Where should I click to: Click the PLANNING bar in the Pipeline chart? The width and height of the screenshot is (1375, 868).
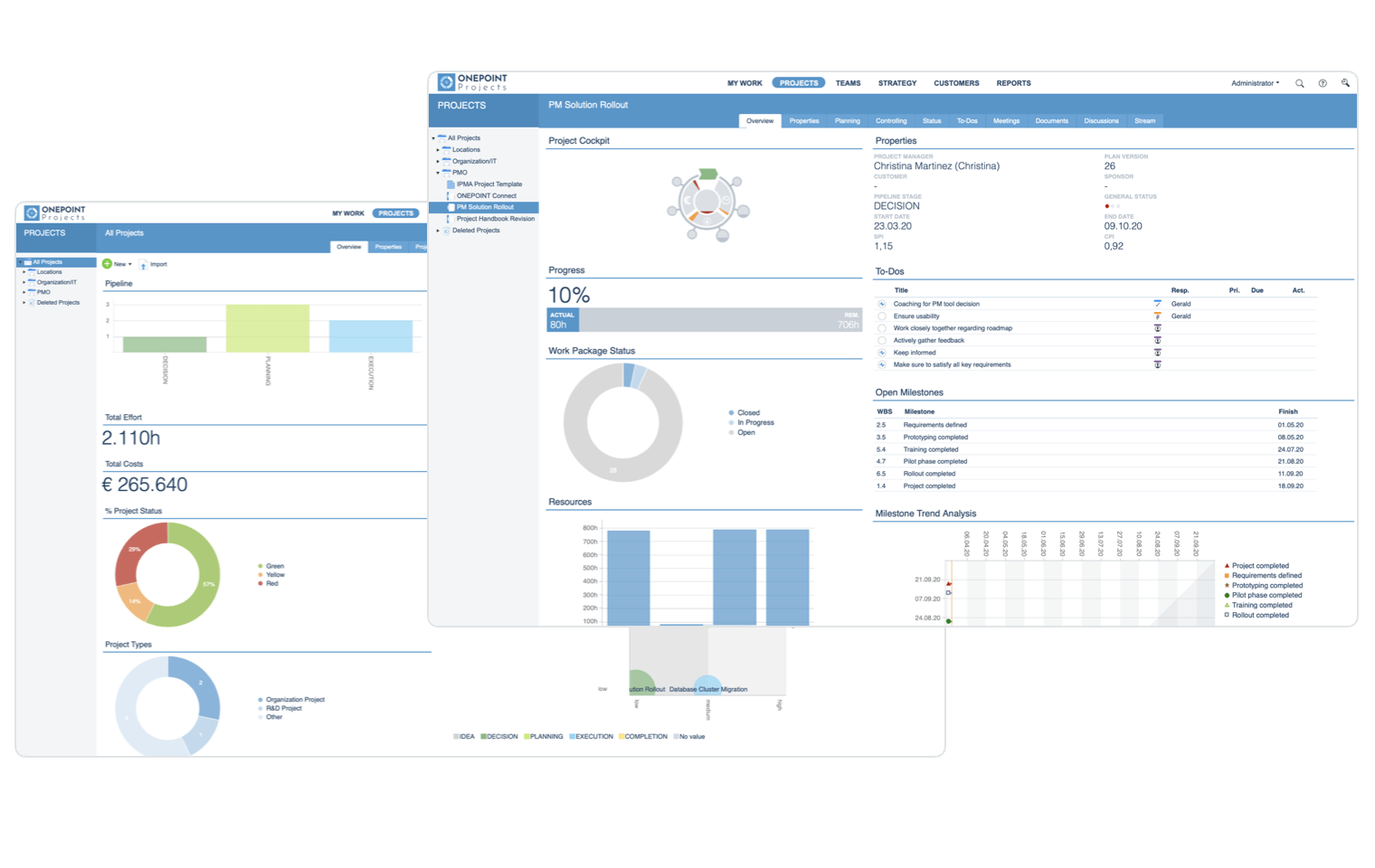[268, 328]
